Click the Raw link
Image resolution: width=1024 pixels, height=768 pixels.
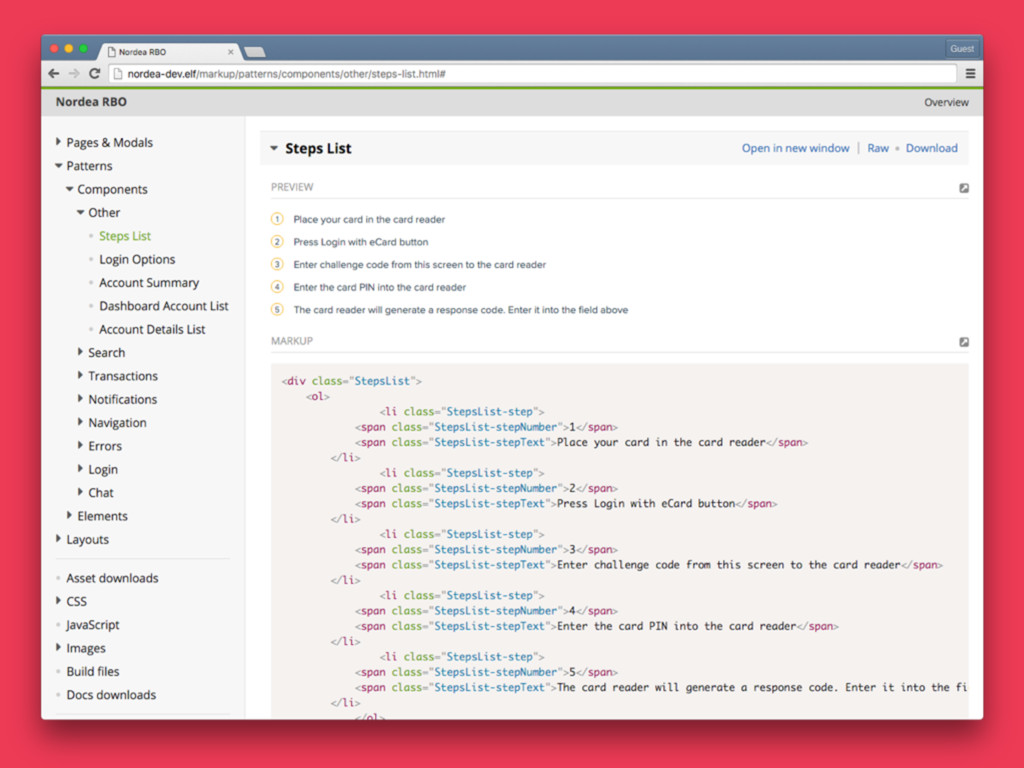[x=878, y=148]
